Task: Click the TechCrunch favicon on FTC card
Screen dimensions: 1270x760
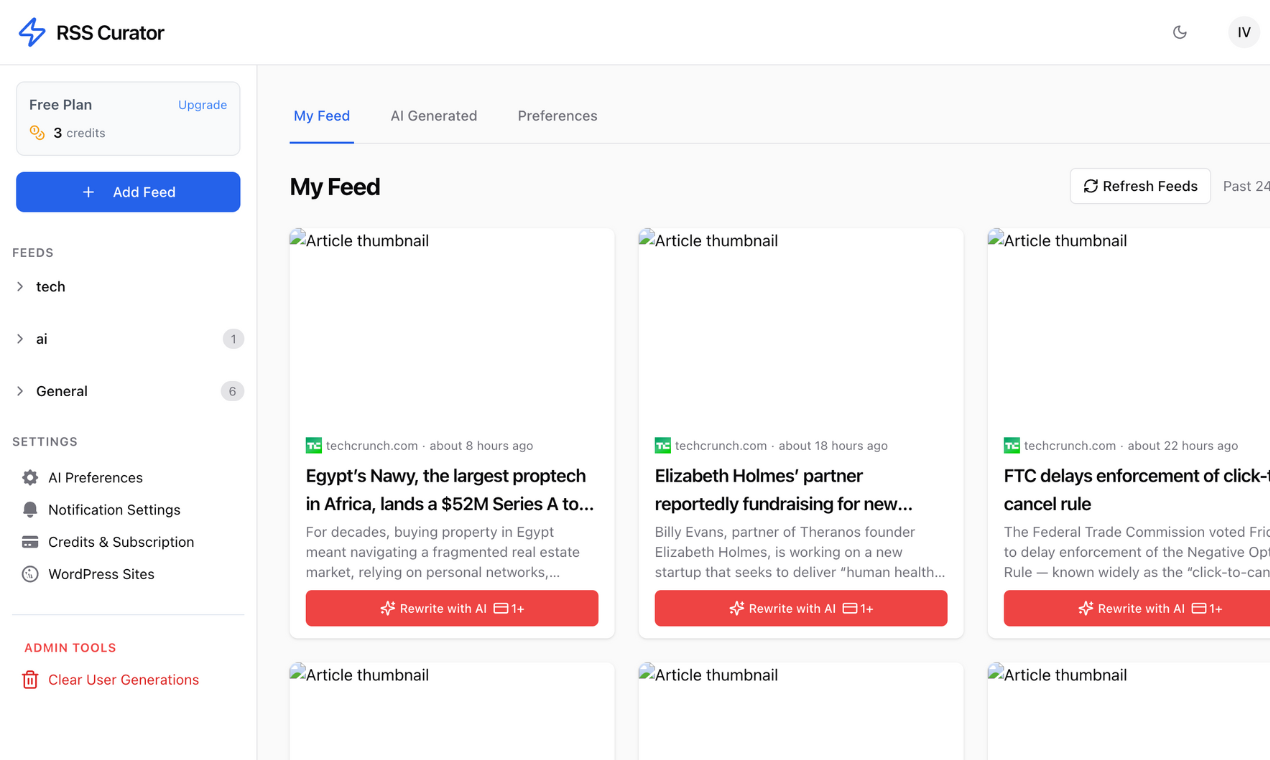Action: tap(1012, 445)
